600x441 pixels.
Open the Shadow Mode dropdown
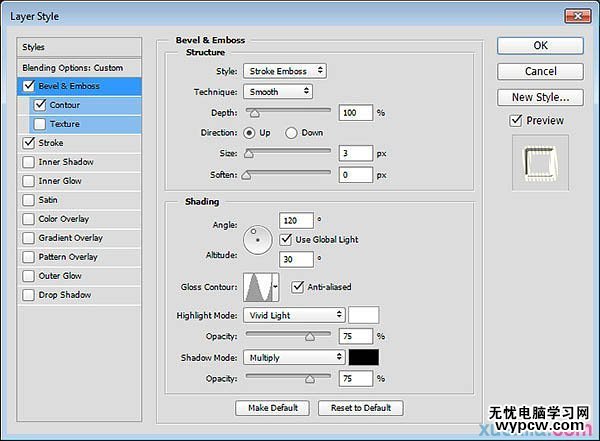(x=294, y=358)
